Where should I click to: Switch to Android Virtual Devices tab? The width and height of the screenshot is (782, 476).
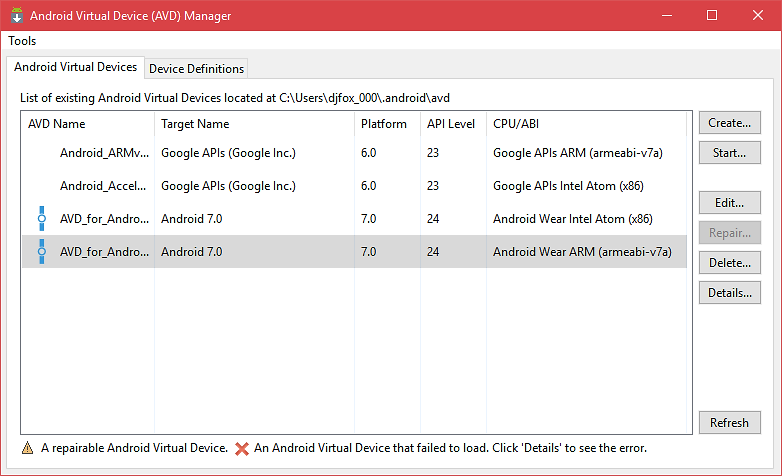[x=75, y=67]
